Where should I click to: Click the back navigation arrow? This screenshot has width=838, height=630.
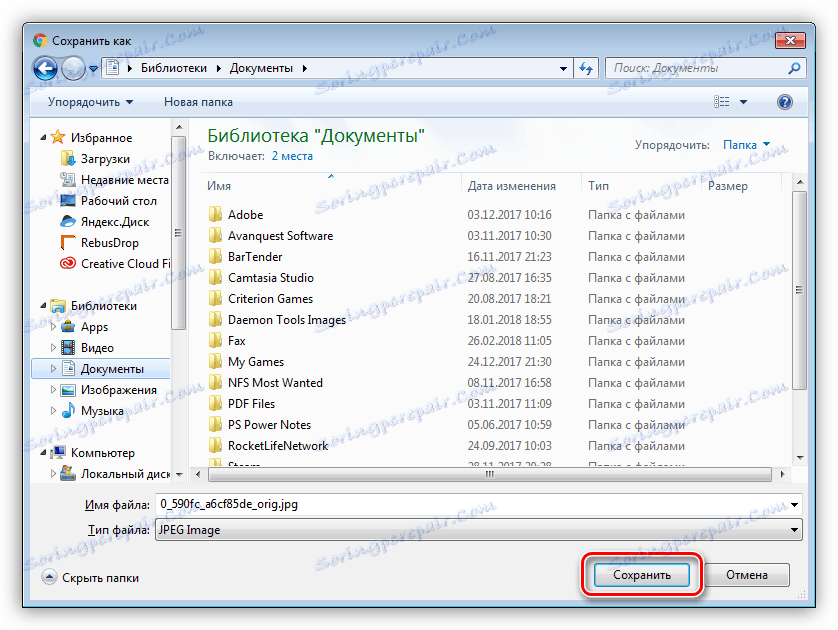[x=45, y=68]
